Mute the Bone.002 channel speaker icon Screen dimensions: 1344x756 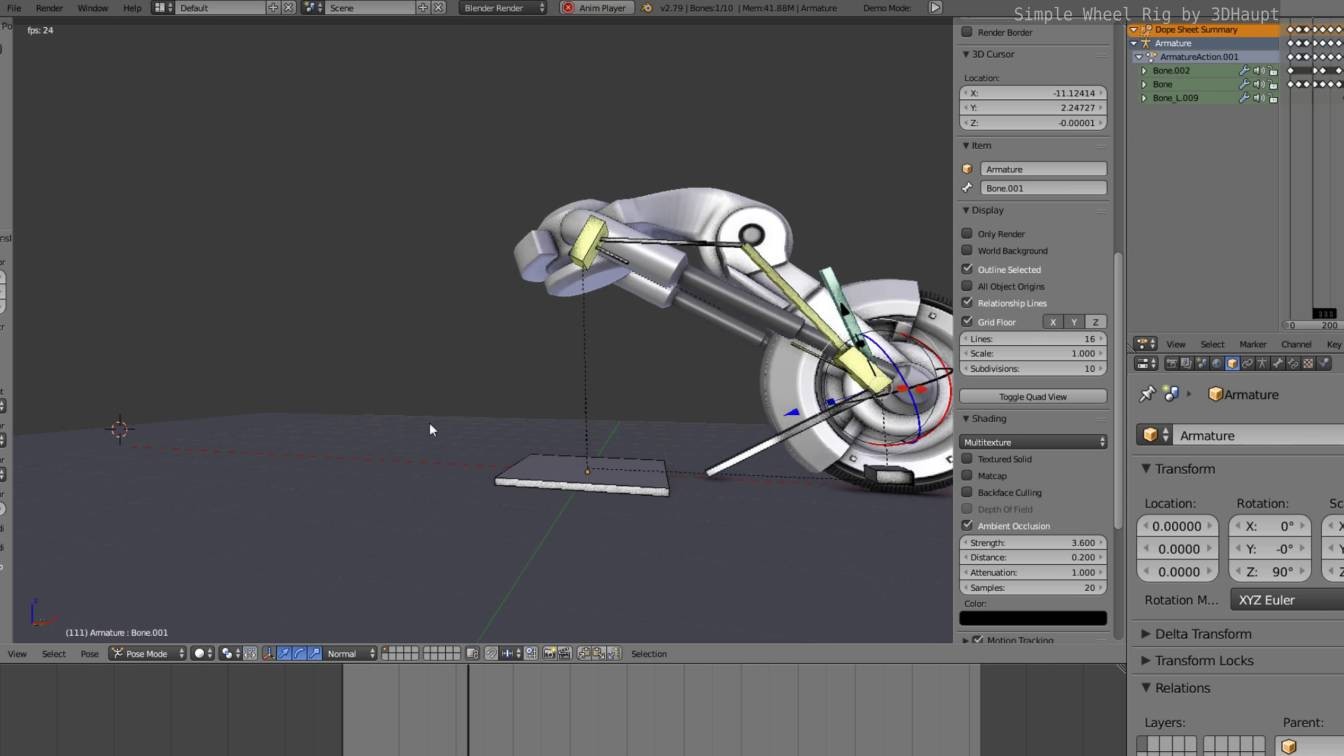[1258, 71]
